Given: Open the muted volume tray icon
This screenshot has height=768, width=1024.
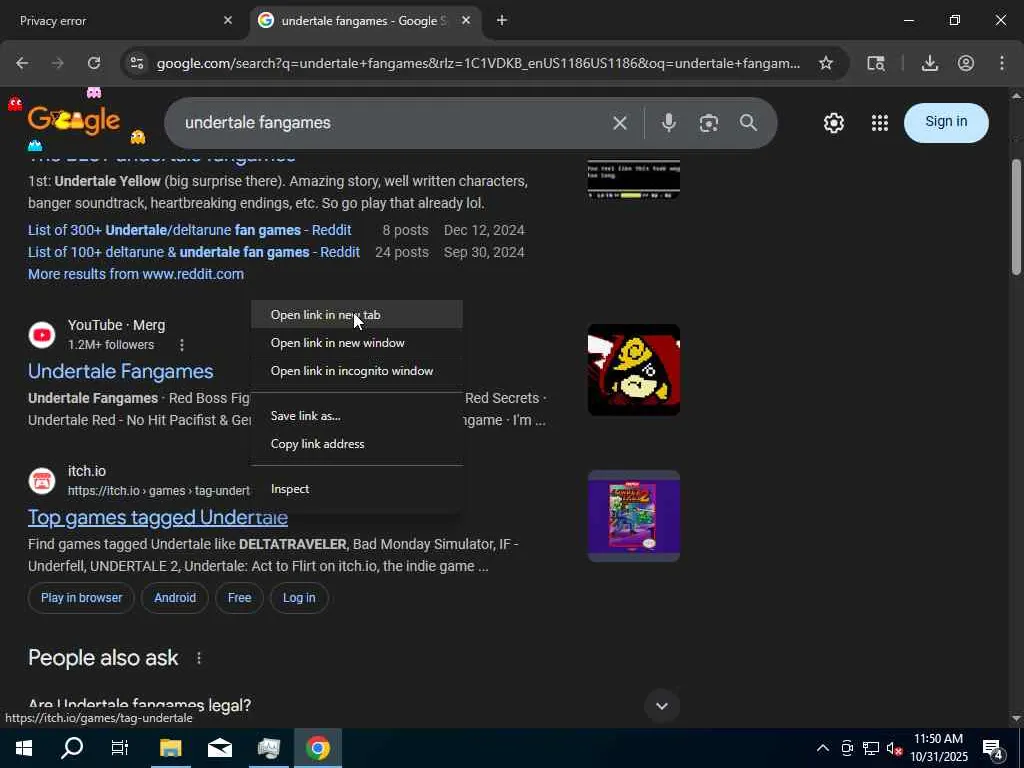Looking at the screenshot, I should click(894, 748).
